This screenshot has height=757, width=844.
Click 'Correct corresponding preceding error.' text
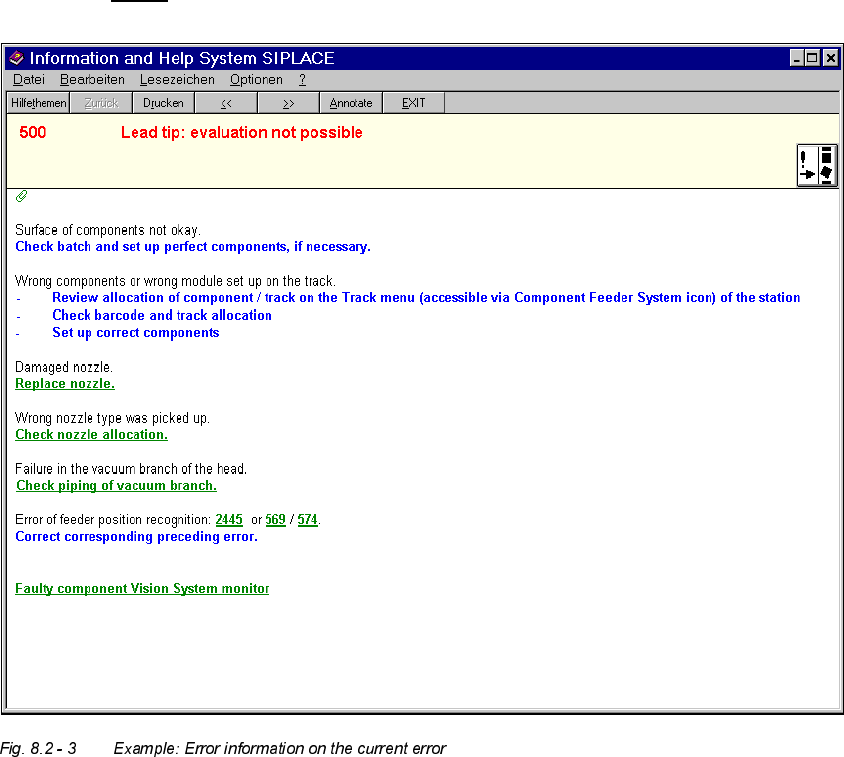point(136,537)
